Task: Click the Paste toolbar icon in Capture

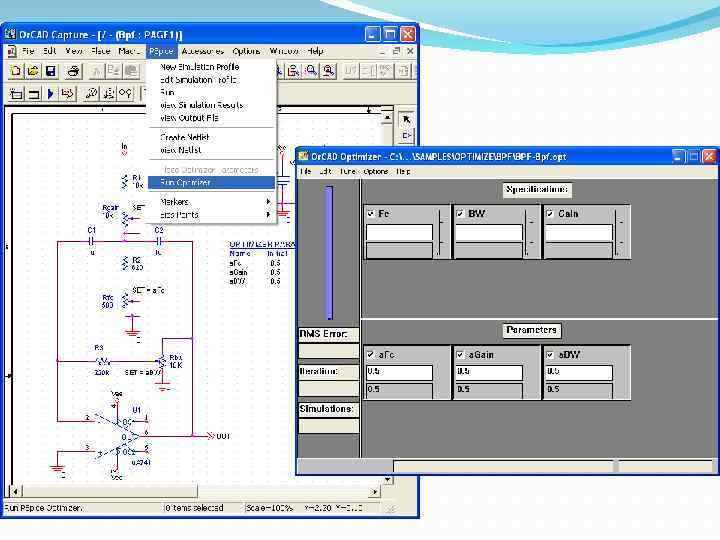Action: (132, 71)
